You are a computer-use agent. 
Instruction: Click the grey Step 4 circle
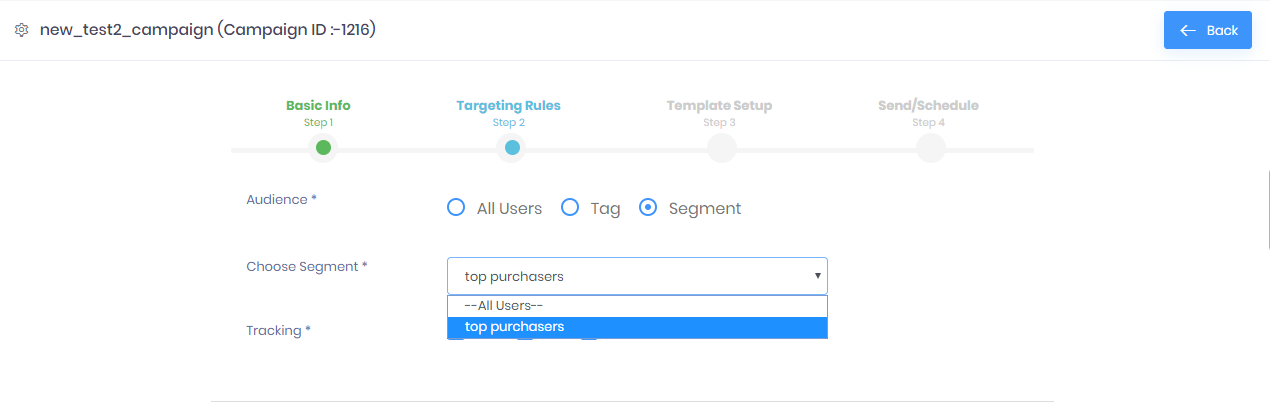click(x=930, y=148)
